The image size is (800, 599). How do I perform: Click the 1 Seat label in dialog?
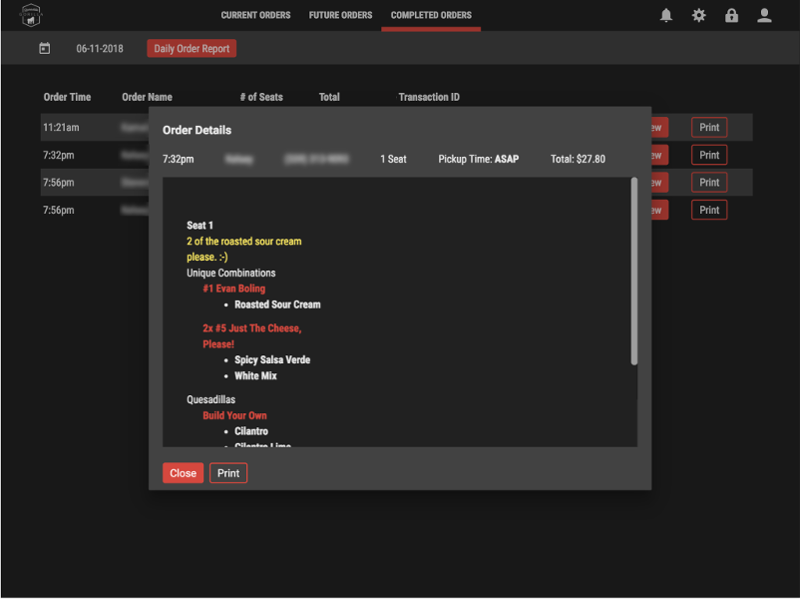pyautogui.click(x=393, y=159)
